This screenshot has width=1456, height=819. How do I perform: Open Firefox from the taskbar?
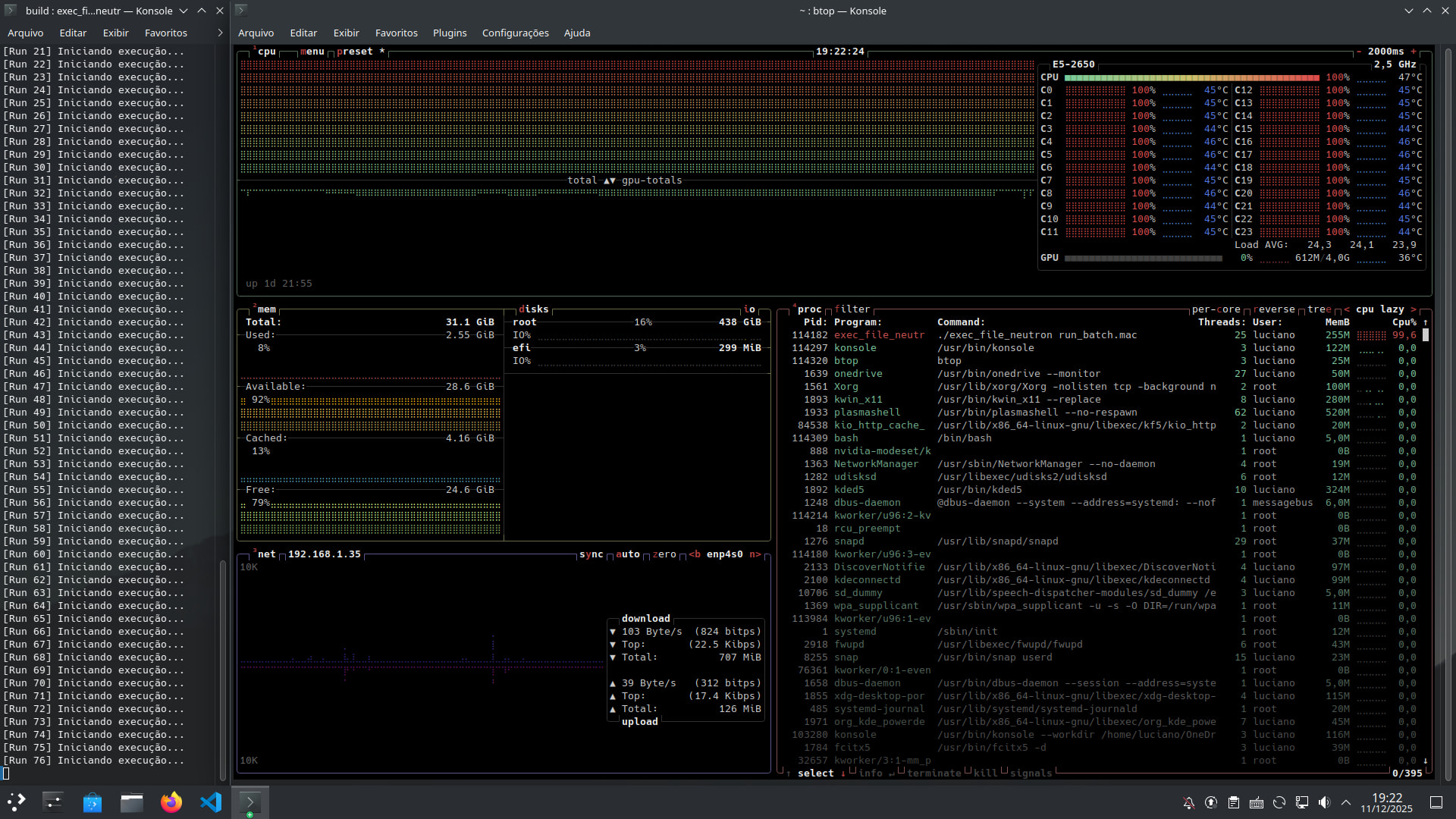pos(171,802)
